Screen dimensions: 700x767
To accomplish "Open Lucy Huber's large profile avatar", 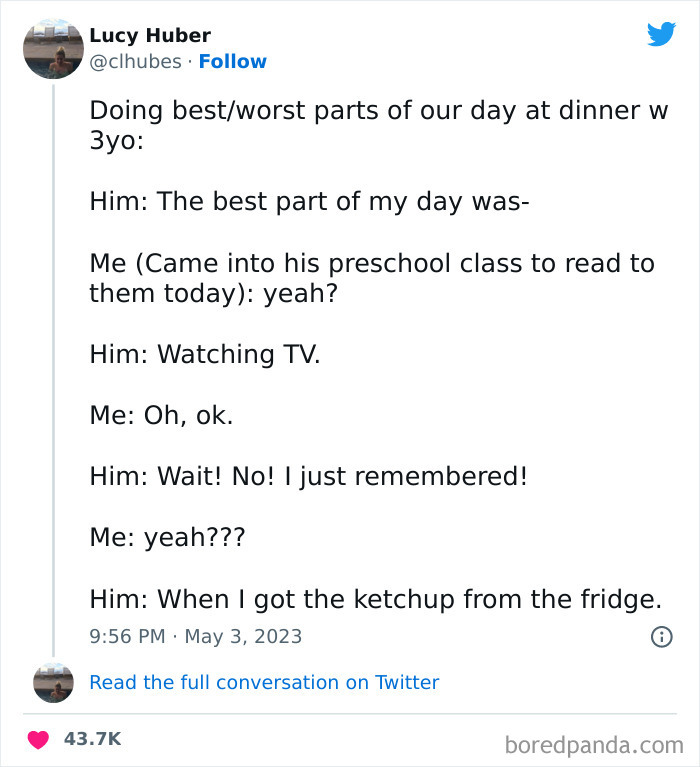I will [53, 48].
